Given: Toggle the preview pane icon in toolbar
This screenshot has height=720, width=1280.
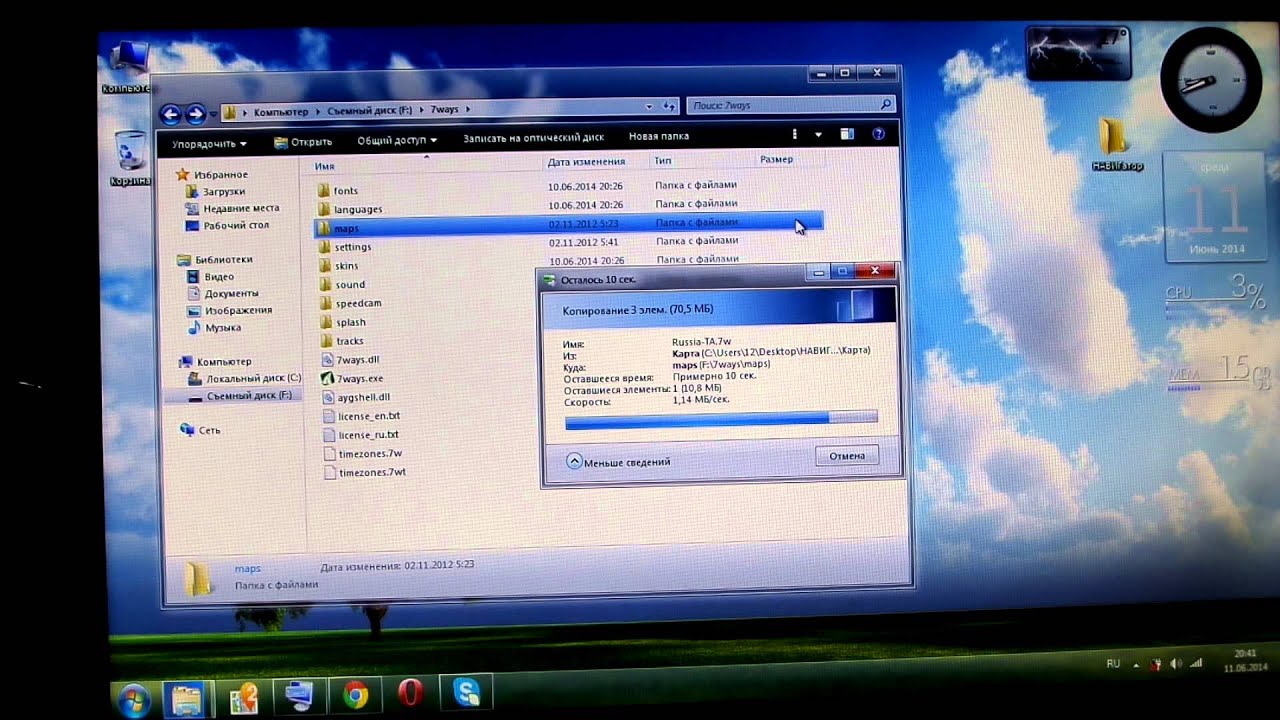Looking at the screenshot, I should (x=847, y=134).
